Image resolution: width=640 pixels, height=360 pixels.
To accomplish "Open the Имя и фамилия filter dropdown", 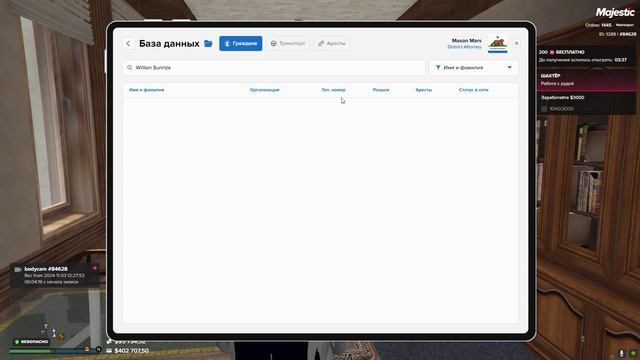I will [473, 68].
